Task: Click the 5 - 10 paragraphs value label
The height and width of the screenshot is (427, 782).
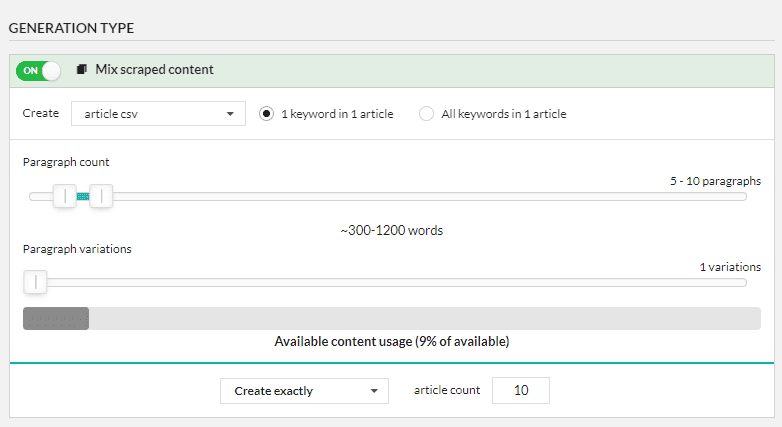Action: 715,181
